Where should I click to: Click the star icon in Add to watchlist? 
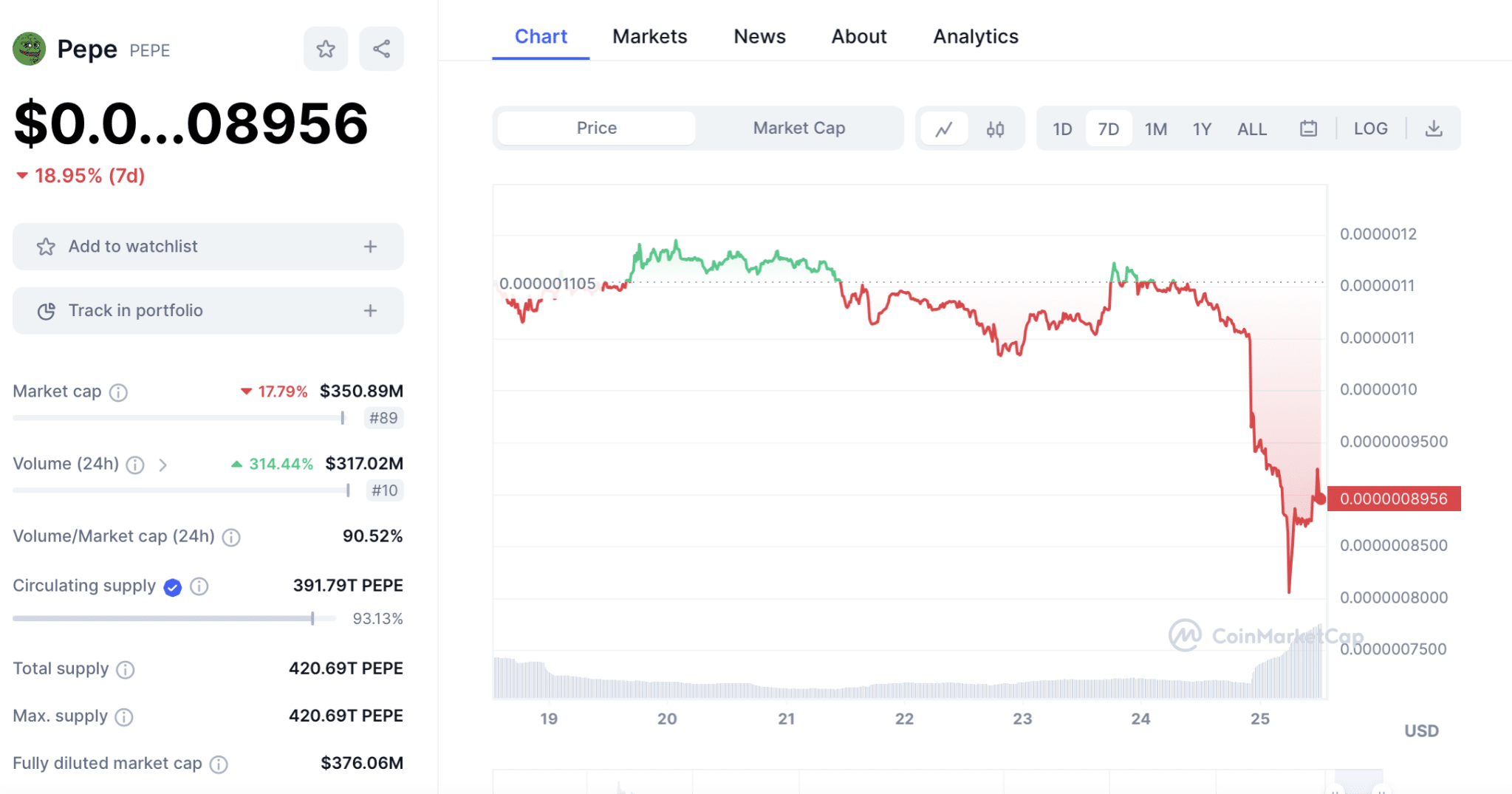[x=46, y=247]
